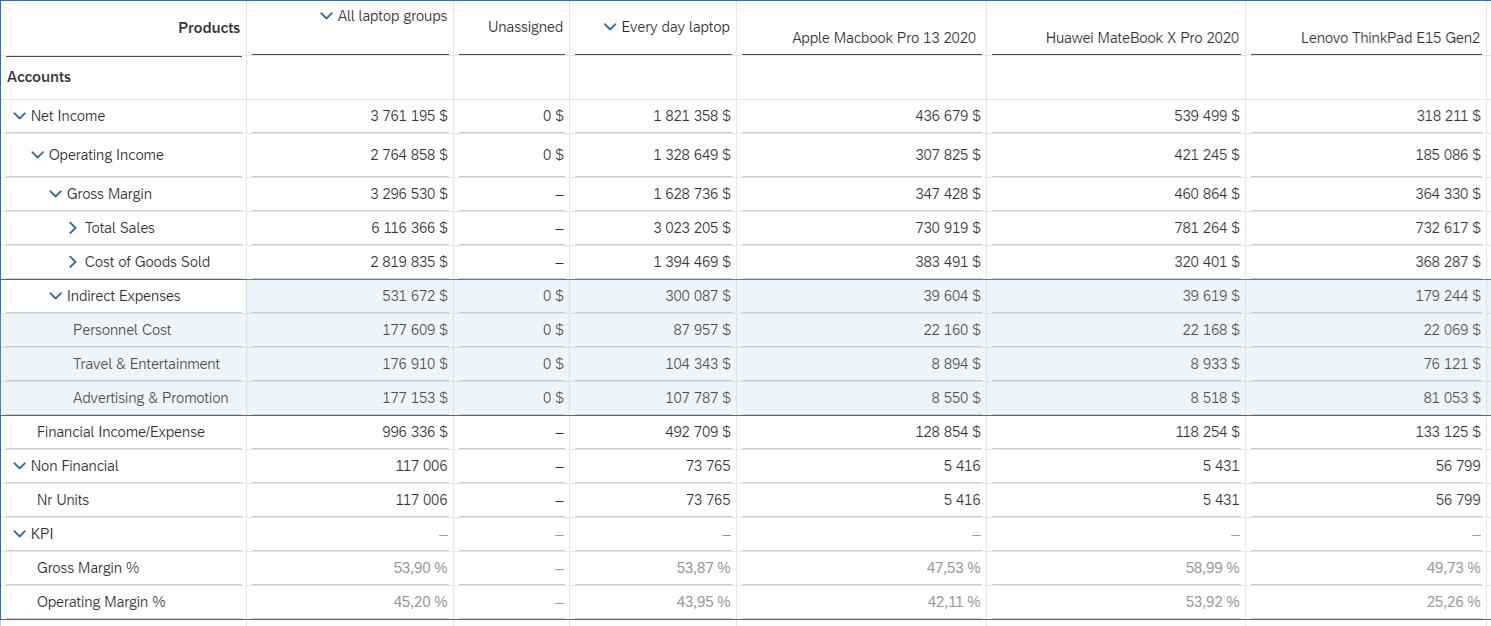Click the Huawei Gross Margin % 58,99 %
This screenshot has width=1491, height=626.
pos(1212,568)
